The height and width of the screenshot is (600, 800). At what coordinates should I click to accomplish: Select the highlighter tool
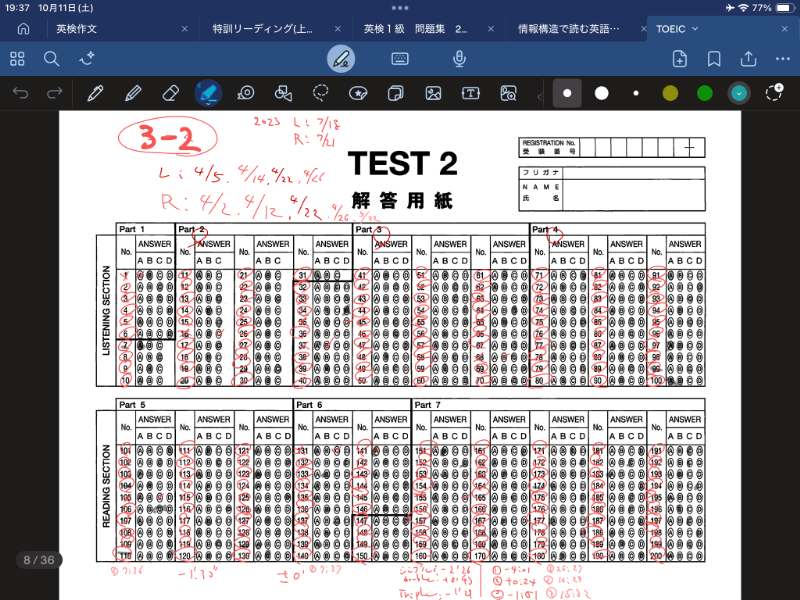tap(208, 93)
